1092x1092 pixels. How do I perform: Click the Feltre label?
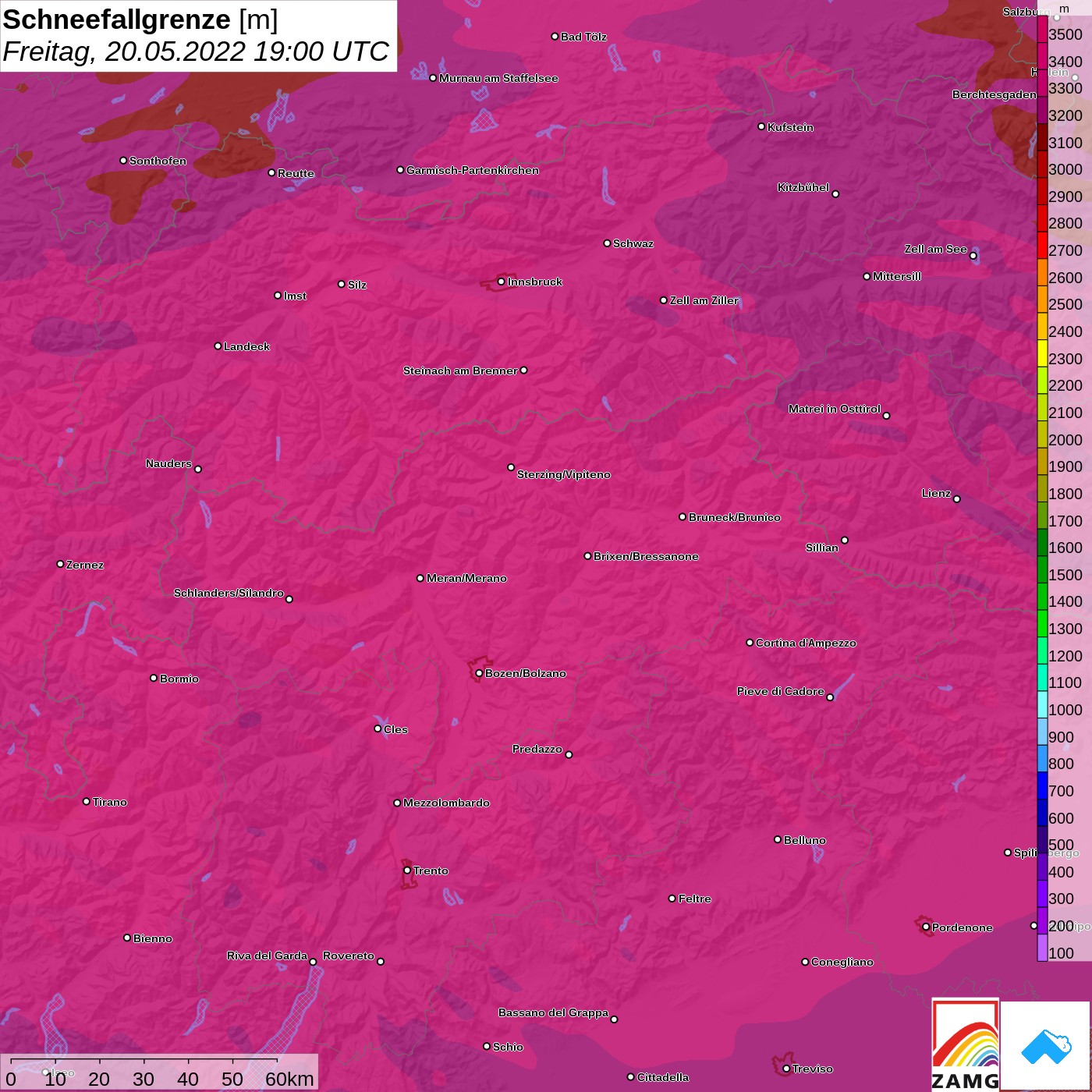(694, 899)
